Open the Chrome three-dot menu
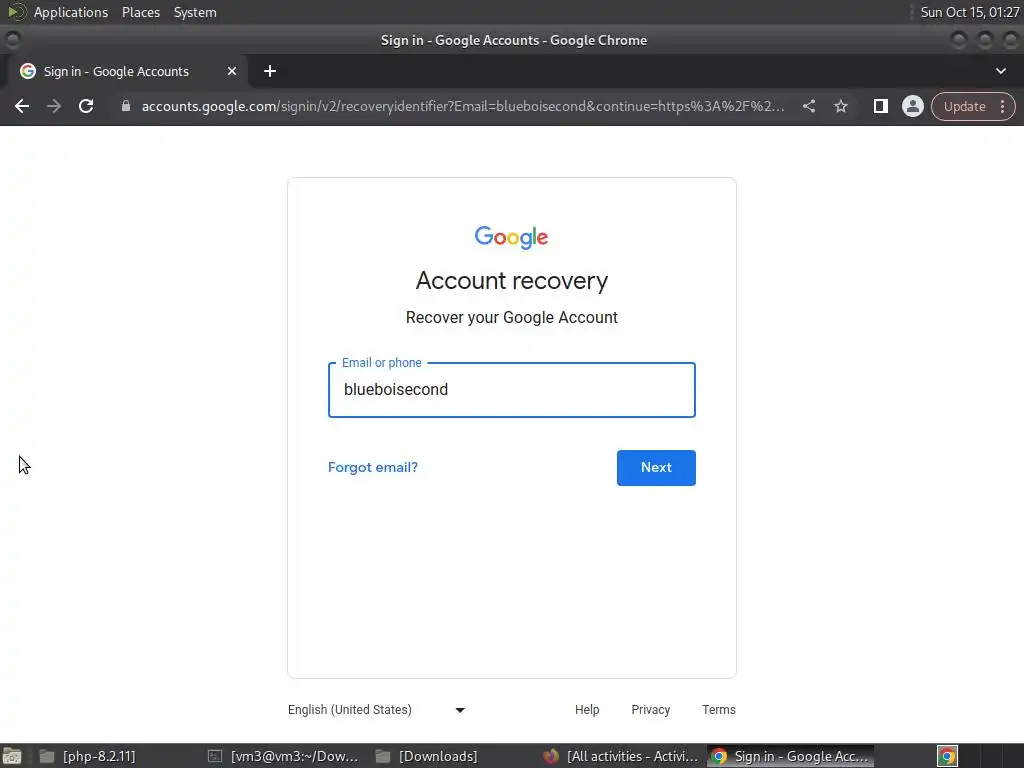The width and height of the screenshot is (1024, 768). click(1002, 106)
